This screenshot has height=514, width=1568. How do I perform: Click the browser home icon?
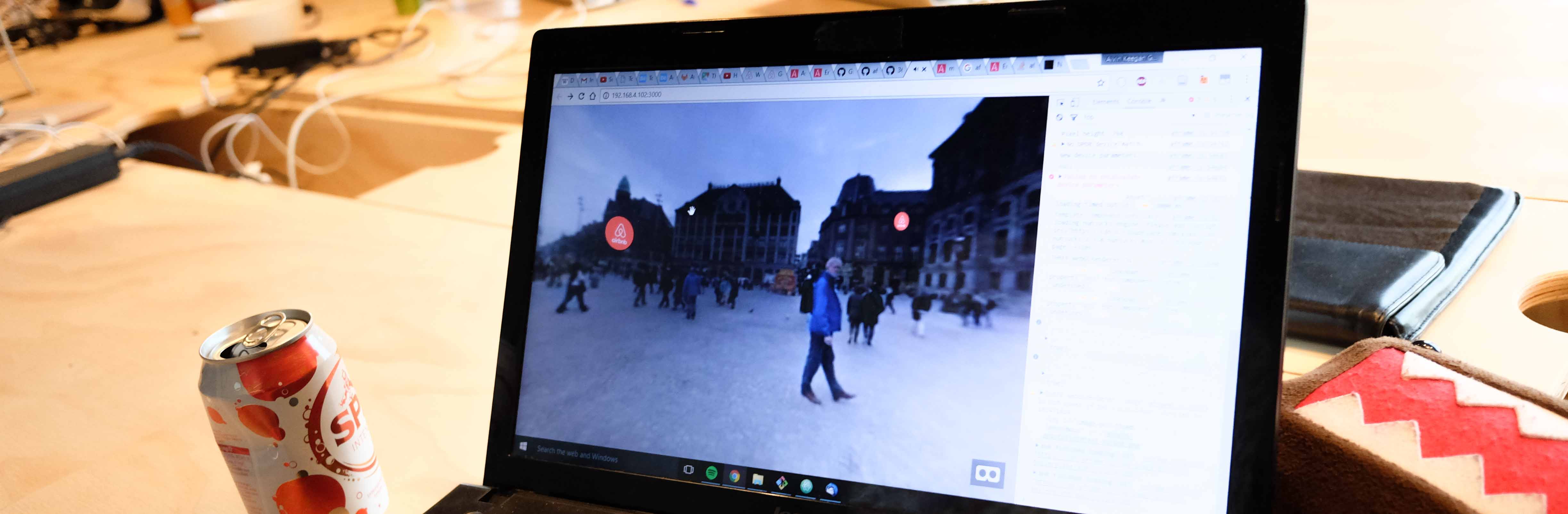pos(592,96)
